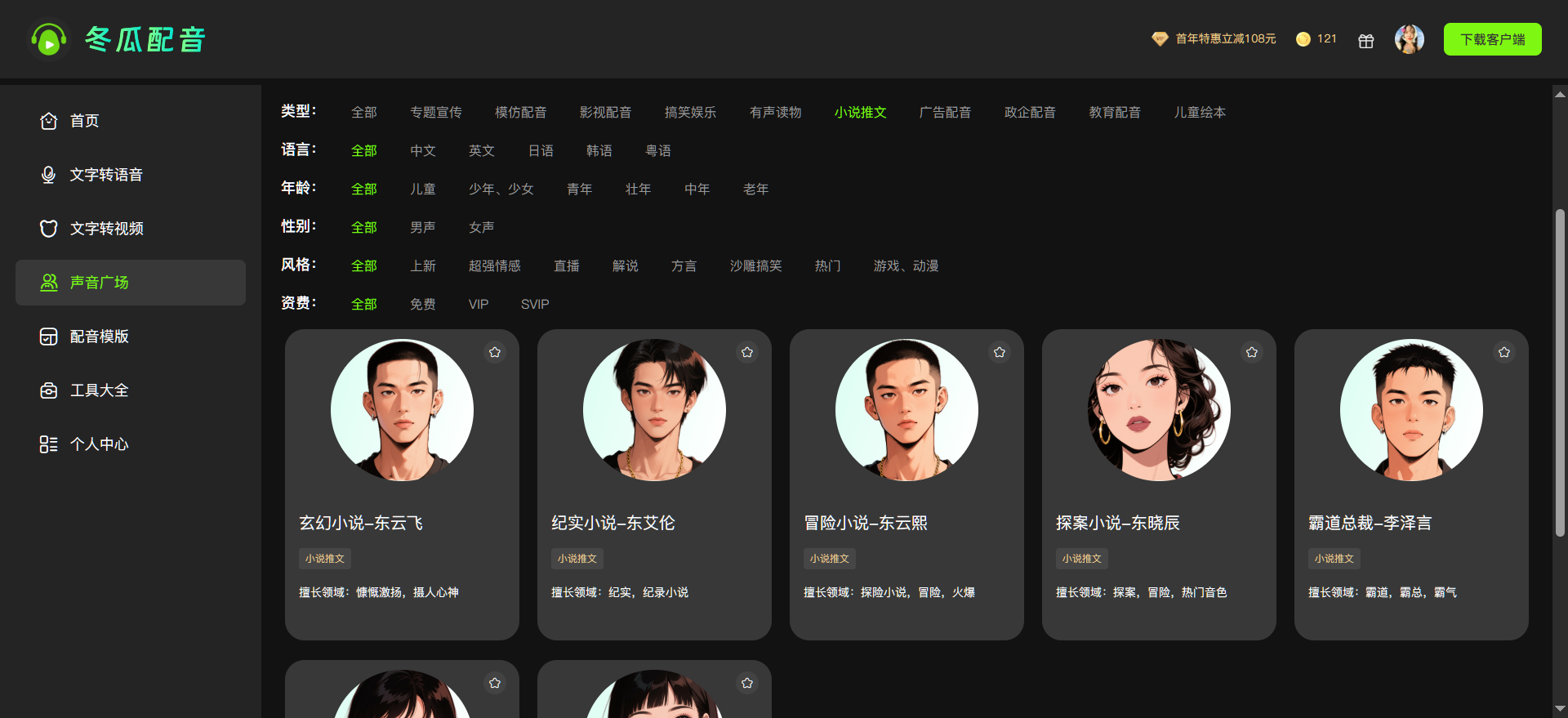Screen dimensions: 1568x718
Task: Go to 首页 in the sidebar
Action: [131, 121]
